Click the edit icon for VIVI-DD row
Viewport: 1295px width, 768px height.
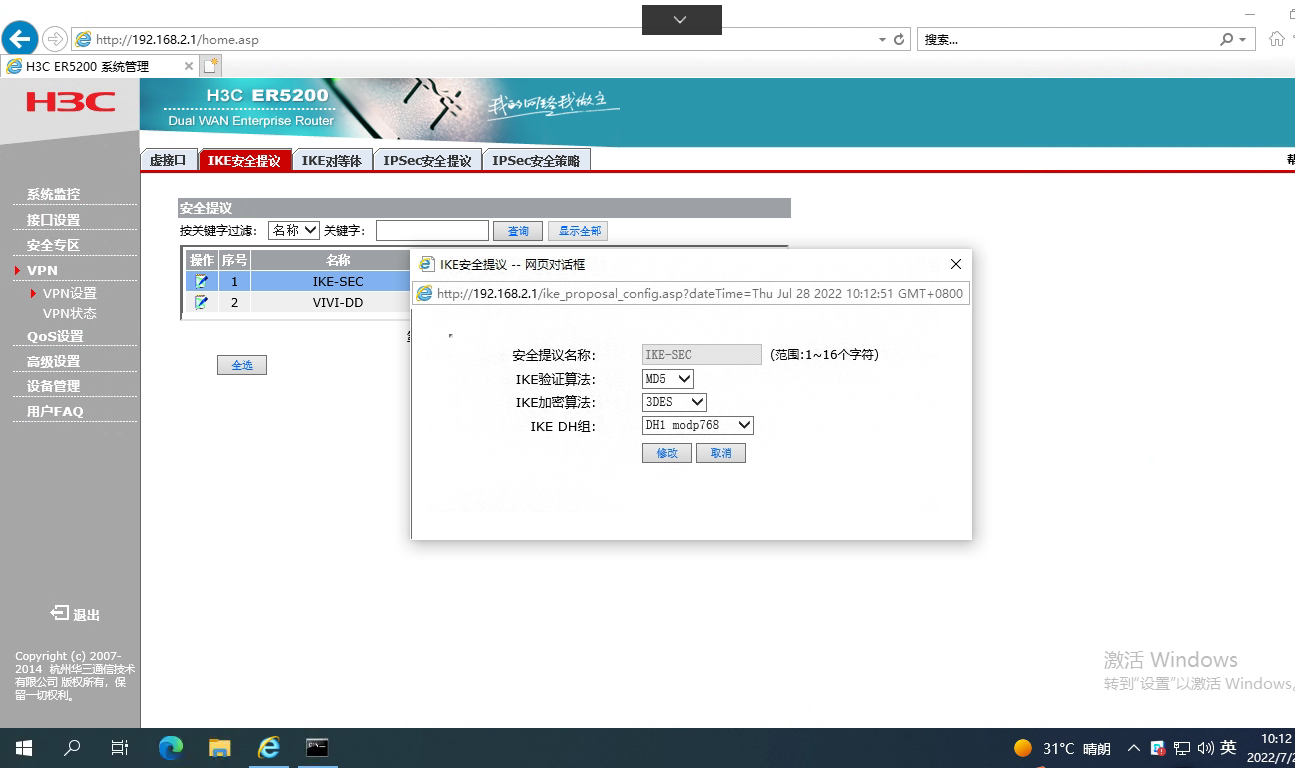[x=201, y=302]
